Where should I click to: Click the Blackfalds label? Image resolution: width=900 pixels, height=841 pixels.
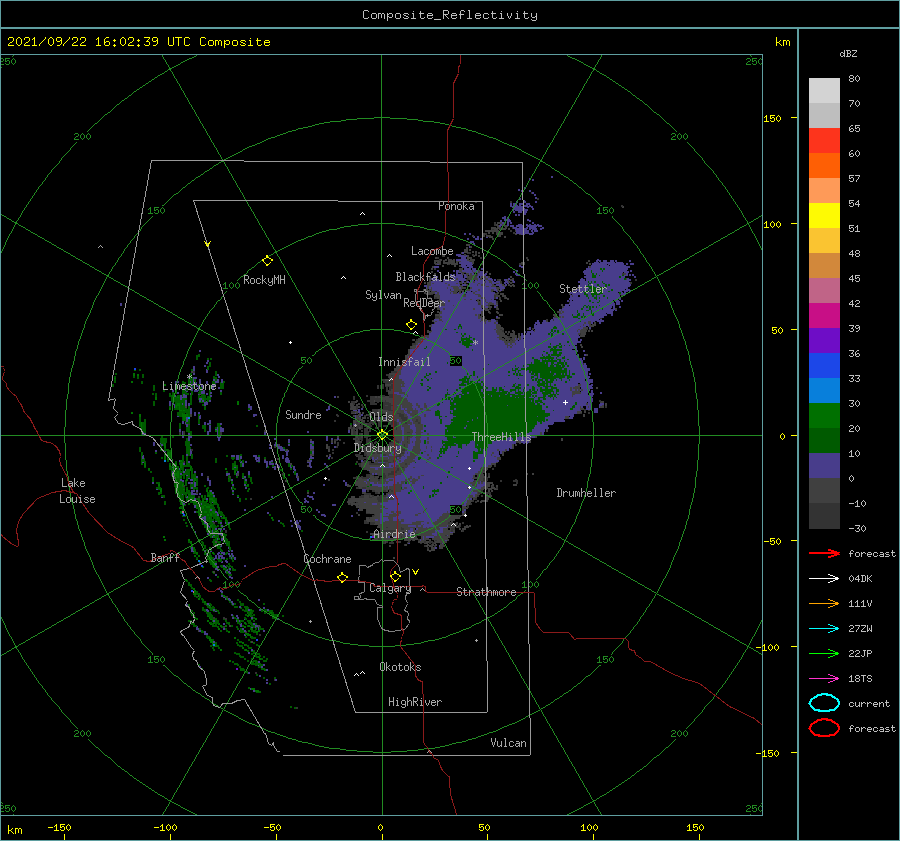[x=425, y=277]
